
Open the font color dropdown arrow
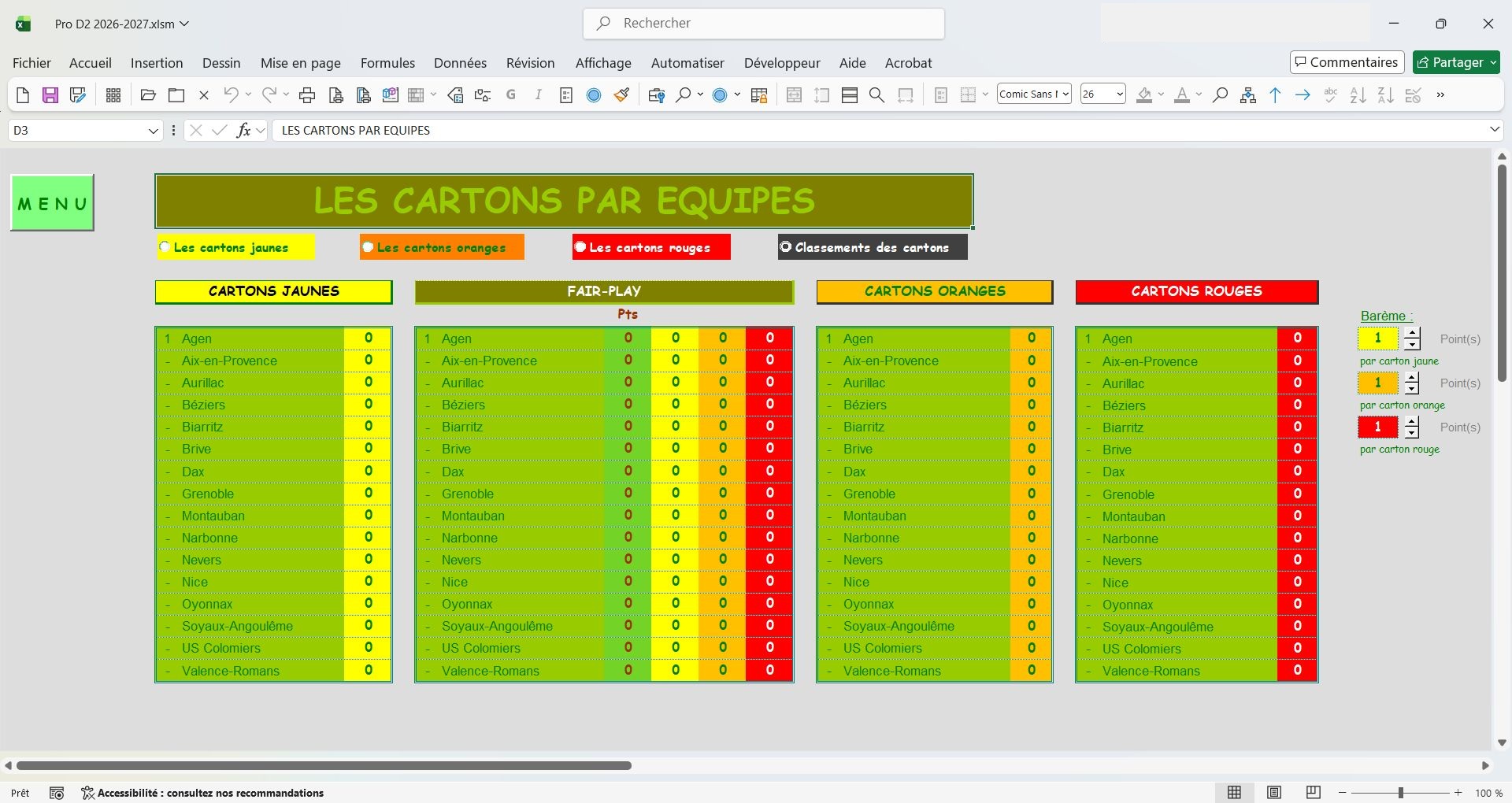click(x=1199, y=95)
